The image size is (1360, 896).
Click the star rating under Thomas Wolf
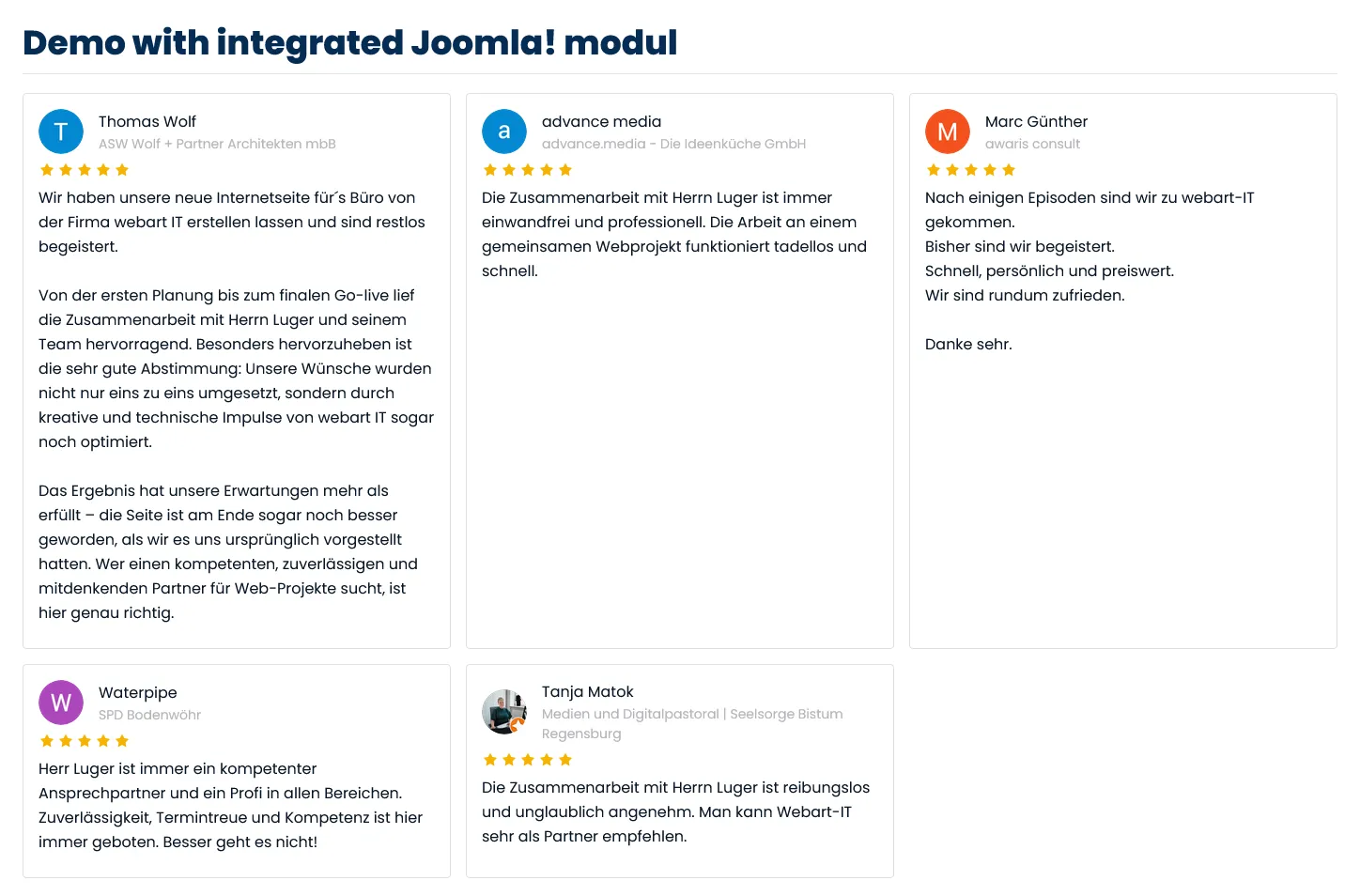click(85, 170)
